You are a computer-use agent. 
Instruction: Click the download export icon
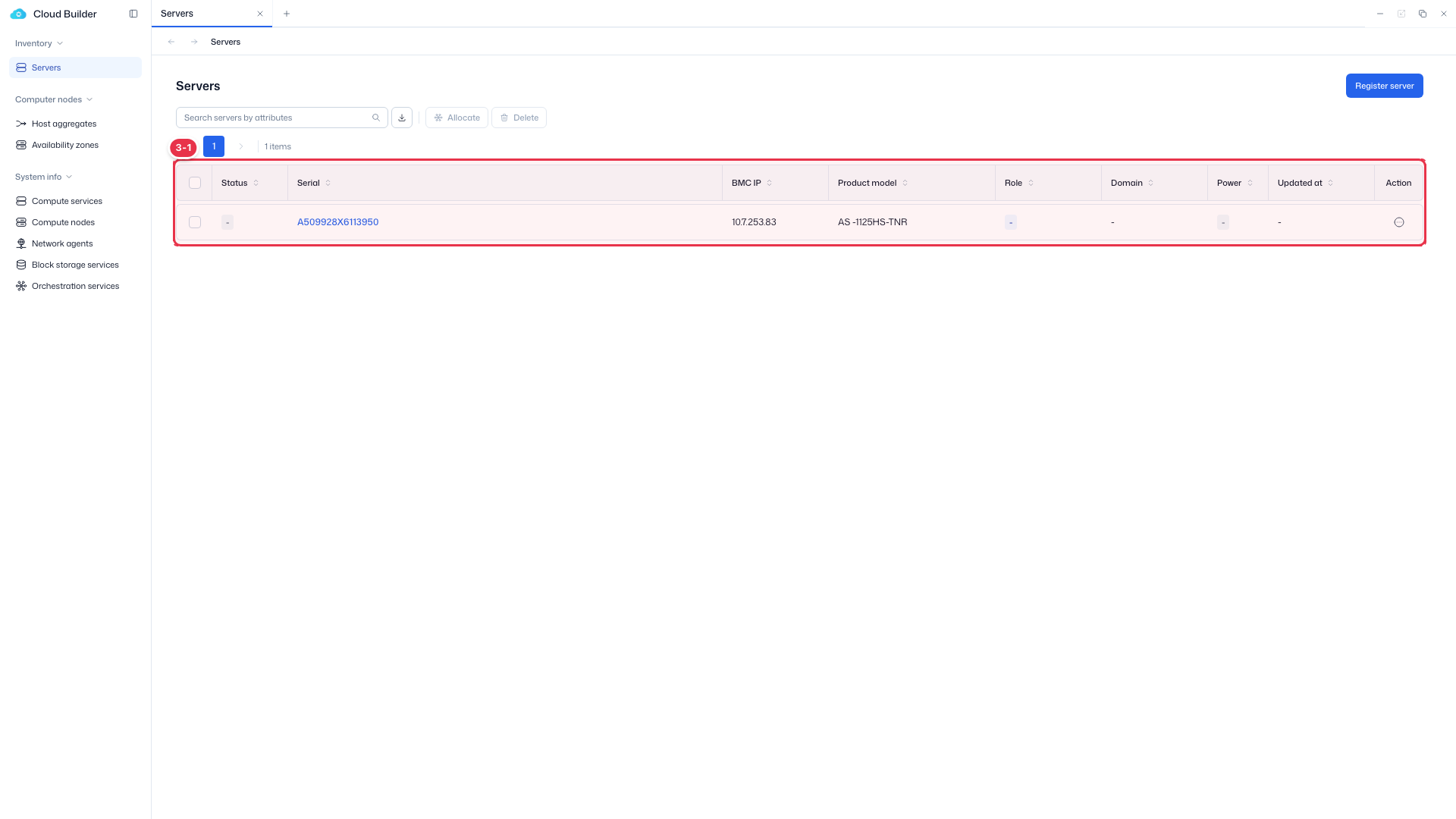tap(402, 118)
